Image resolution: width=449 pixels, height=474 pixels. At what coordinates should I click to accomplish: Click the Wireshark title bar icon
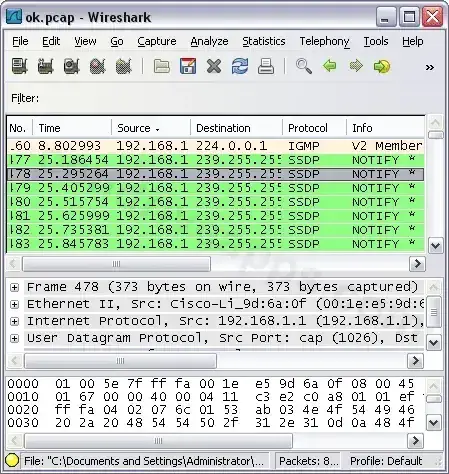pos(14,16)
